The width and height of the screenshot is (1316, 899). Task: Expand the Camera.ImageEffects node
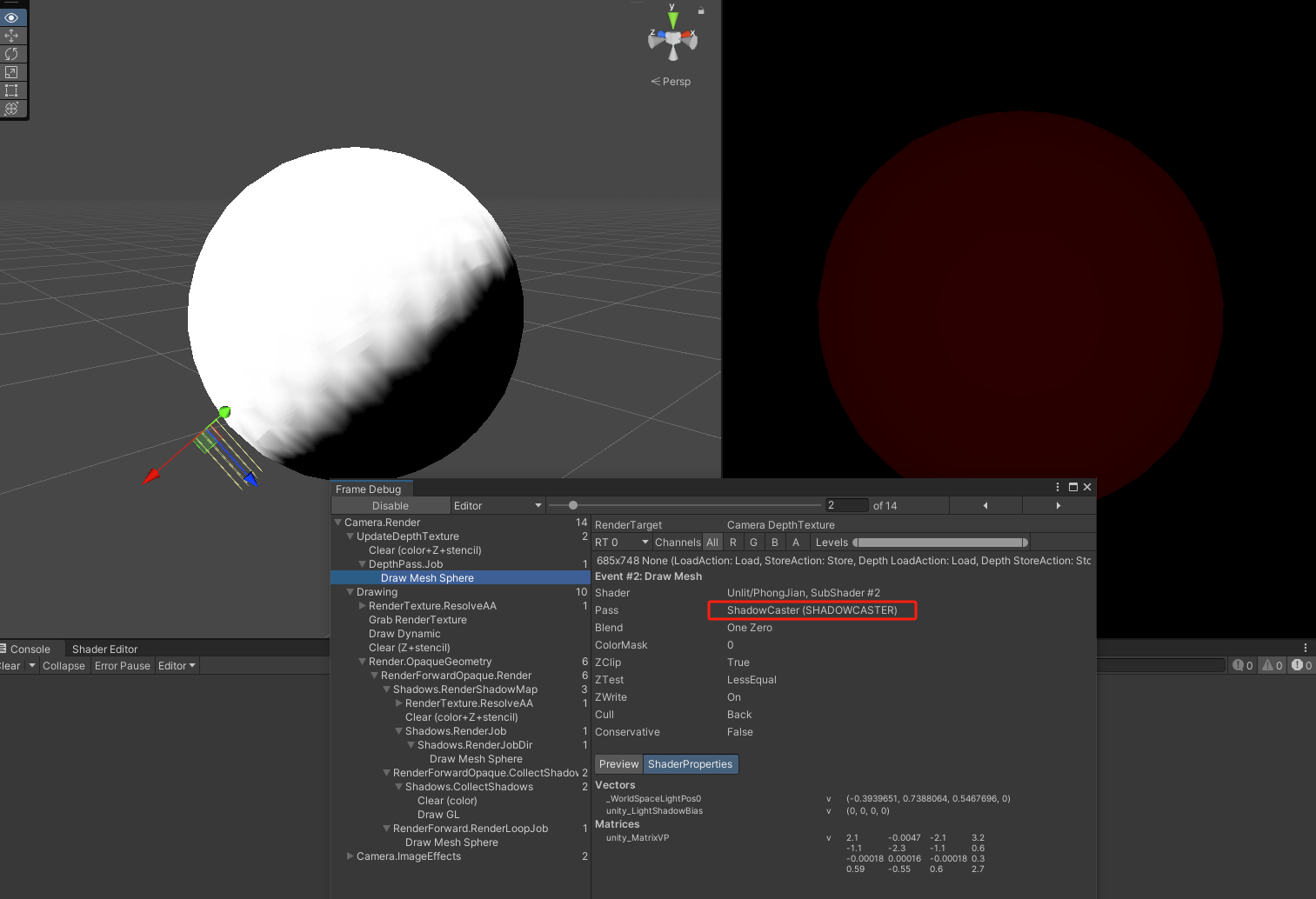(350, 856)
